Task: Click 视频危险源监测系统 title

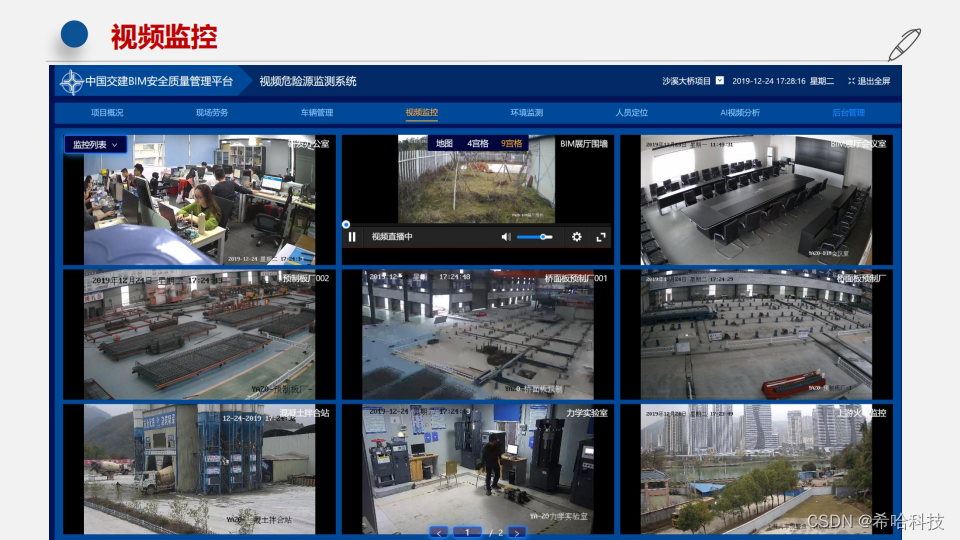Action: click(308, 81)
